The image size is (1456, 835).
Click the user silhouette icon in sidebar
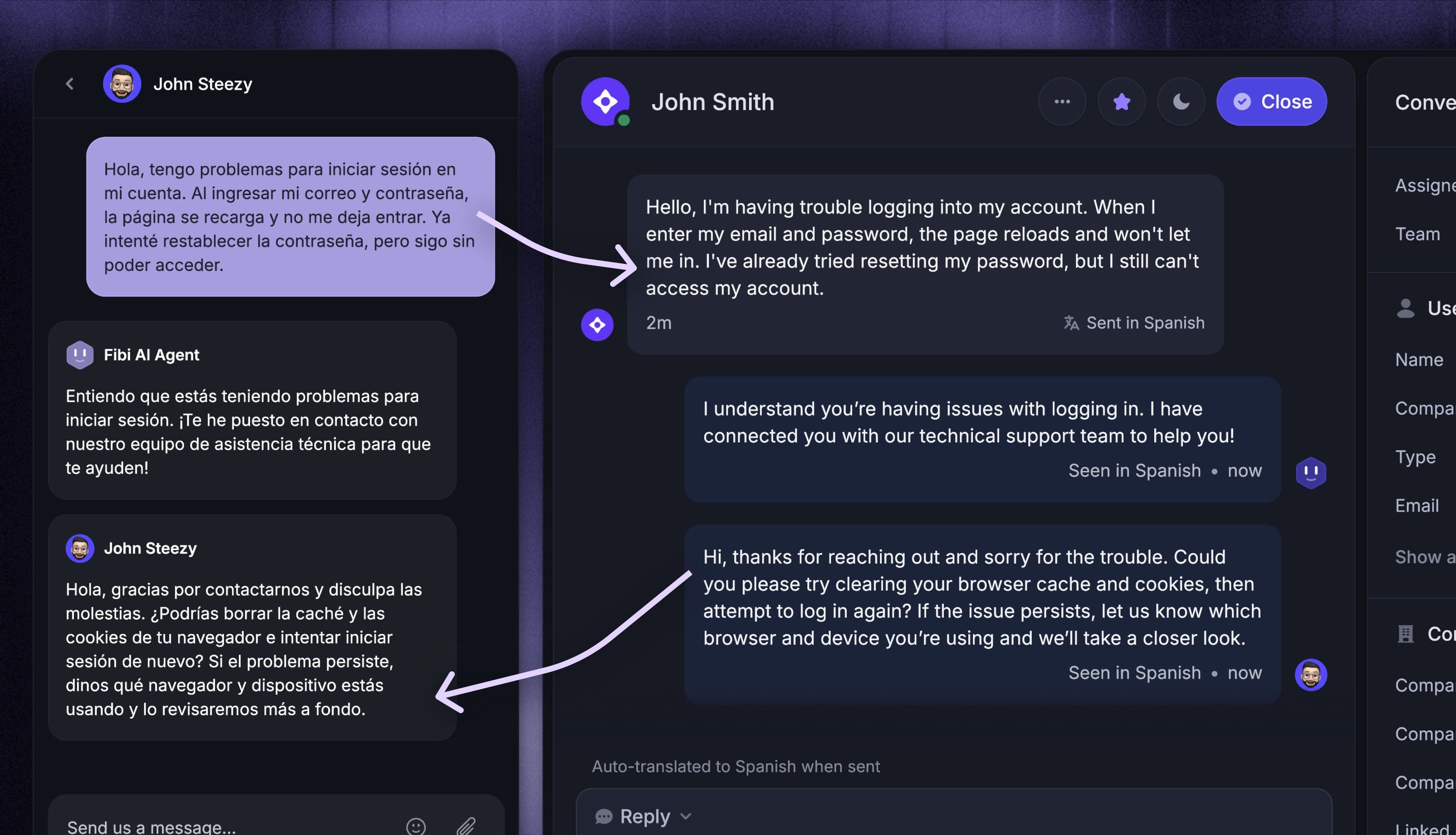pos(1405,308)
